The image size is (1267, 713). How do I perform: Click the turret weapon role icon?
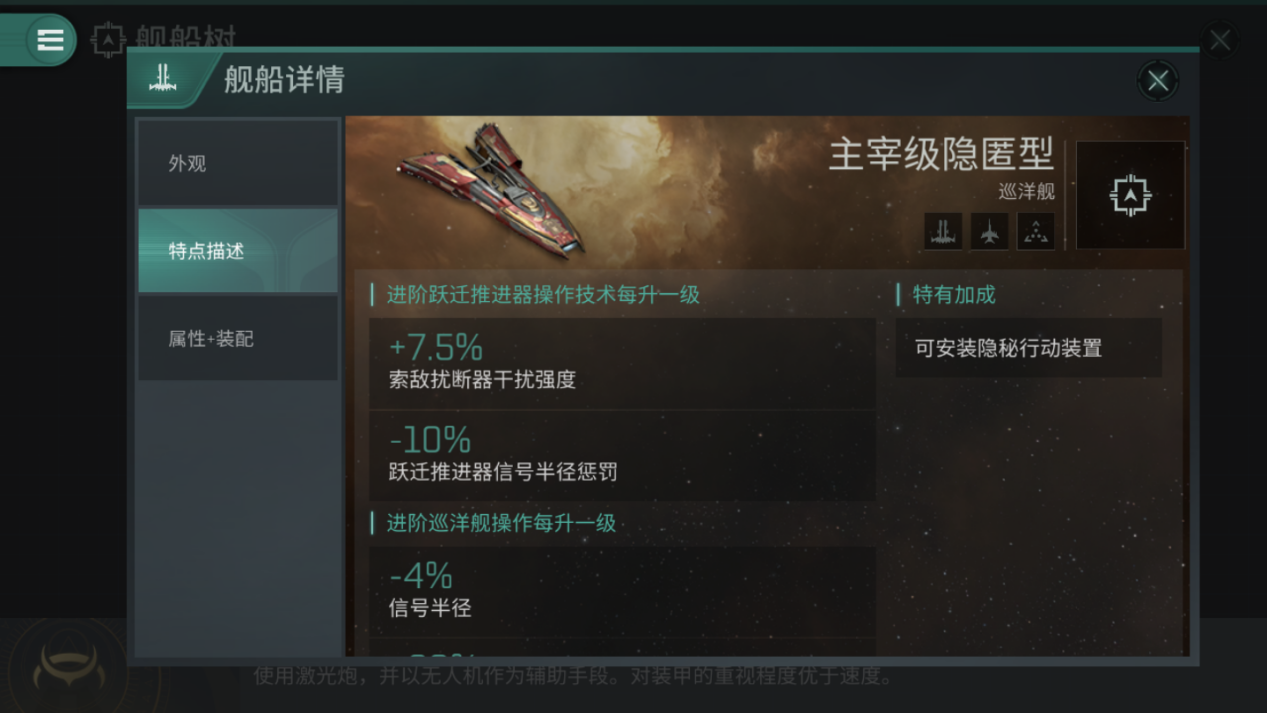(x=943, y=231)
